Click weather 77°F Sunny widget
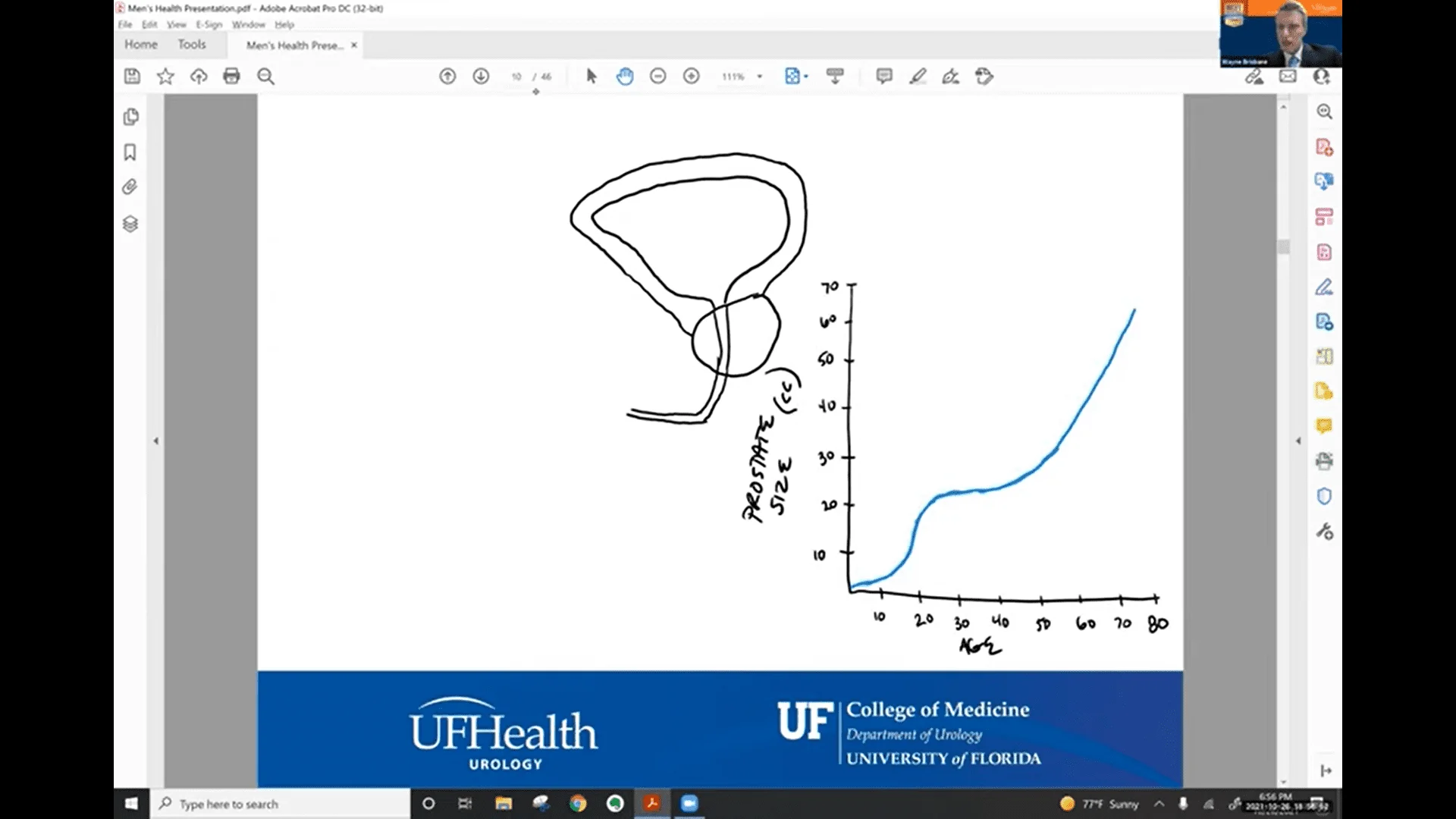Viewport: 1456px width, 819px height. coord(1100,804)
